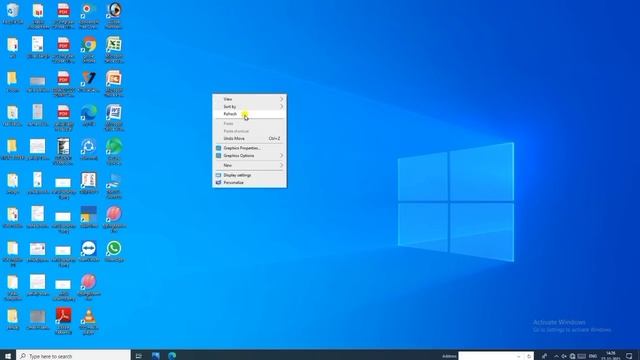This screenshot has width=640, height=360.
Task: Select the Microsoft Excel desktop shortcut
Action: click(114, 49)
